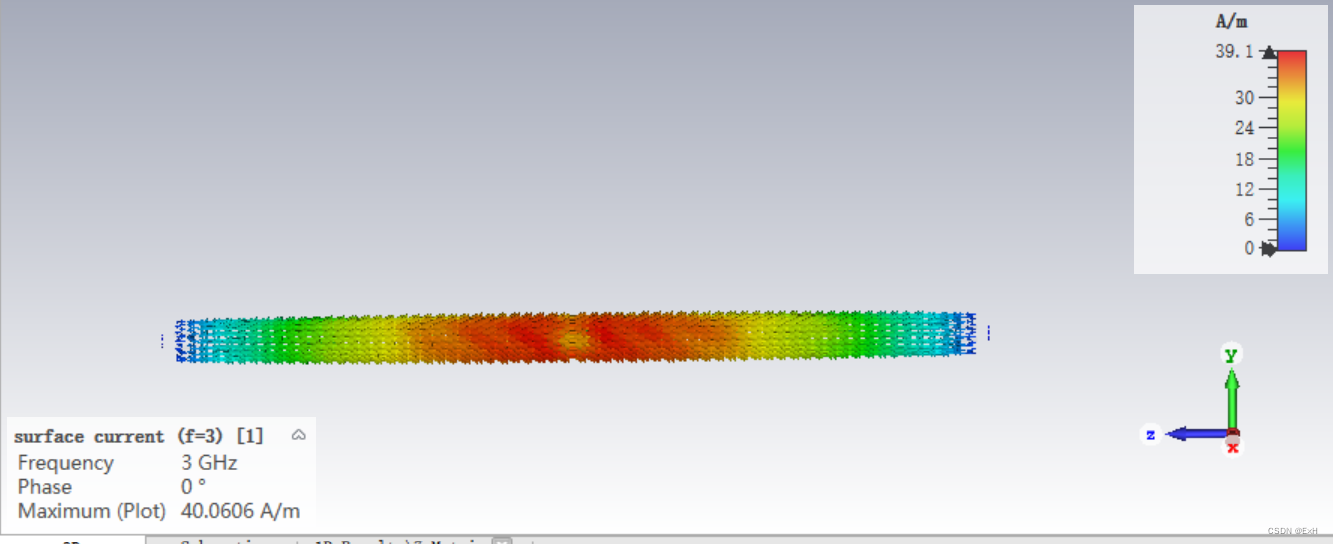
Task: Select the surface current (f=3) [1] title
Action: 139,437
